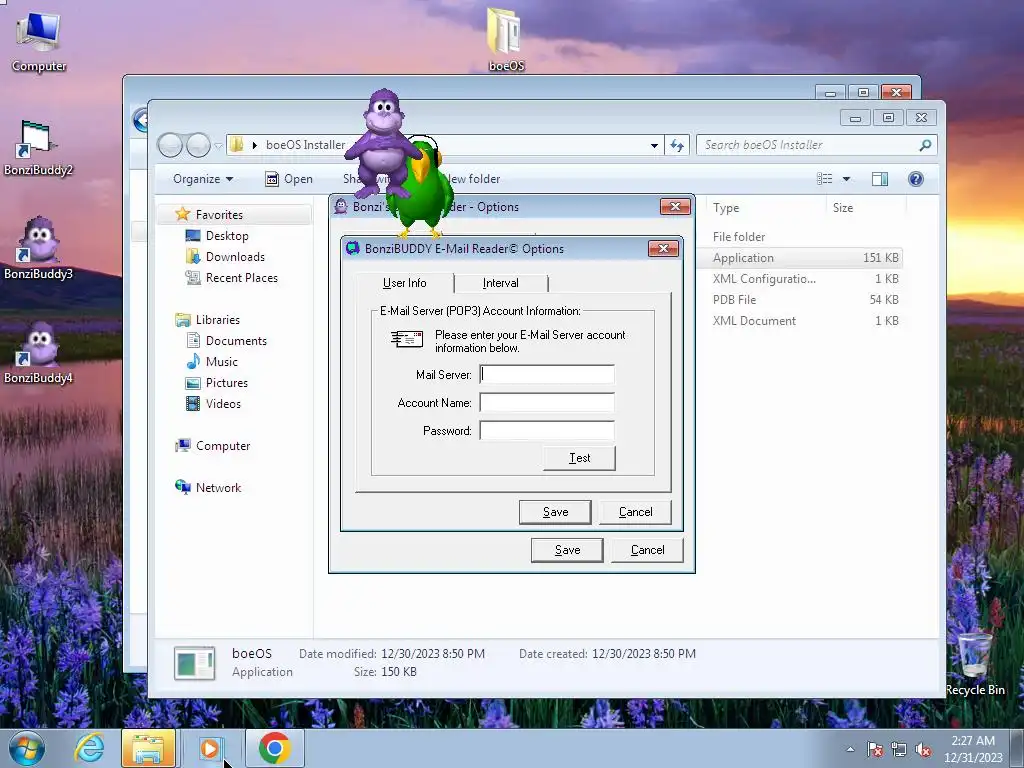Image resolution: width=1024 pixels, height=768 pixels.
Task: Click the Open toolbar button
Action: pyautogui.click(x=289, y=179)
